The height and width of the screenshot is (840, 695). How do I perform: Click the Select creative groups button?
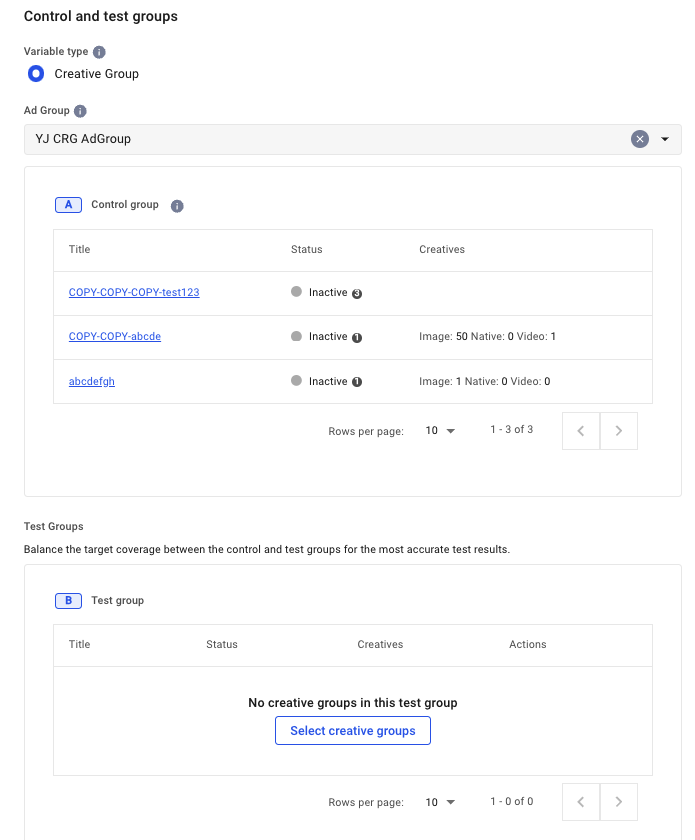pos(352,731)
